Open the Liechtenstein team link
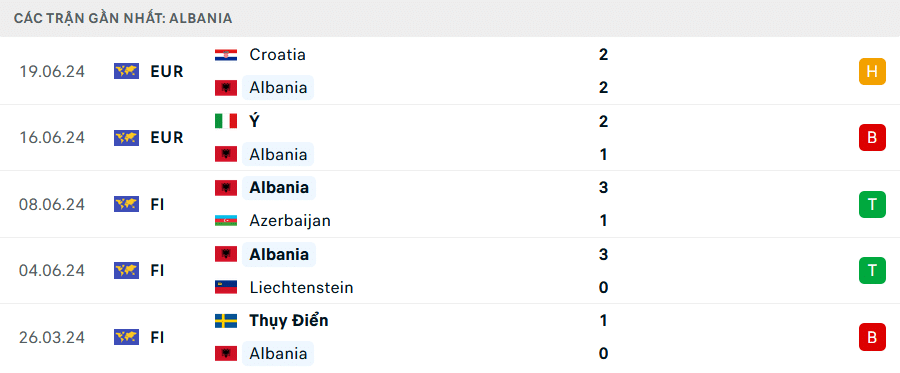The image size is (900, 373). pyautogui.click(x=301, y=287)
